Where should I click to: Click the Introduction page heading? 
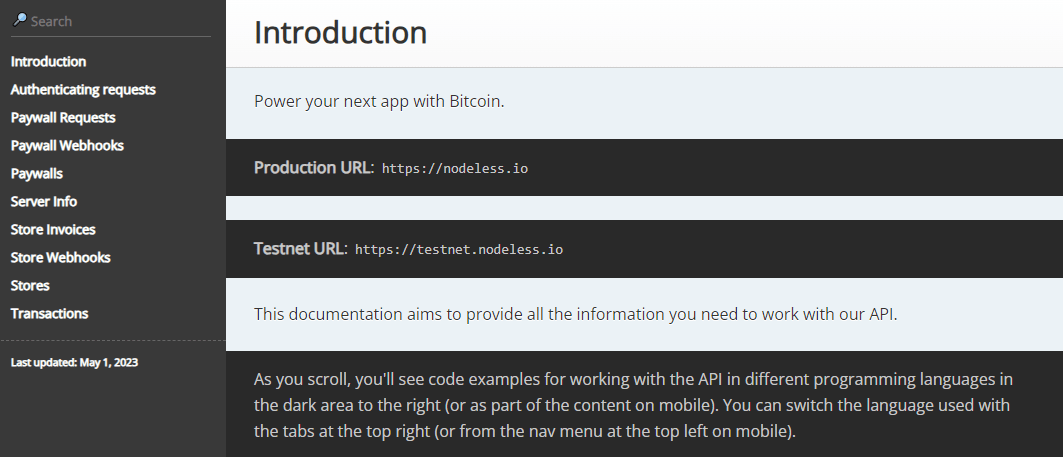340,33
